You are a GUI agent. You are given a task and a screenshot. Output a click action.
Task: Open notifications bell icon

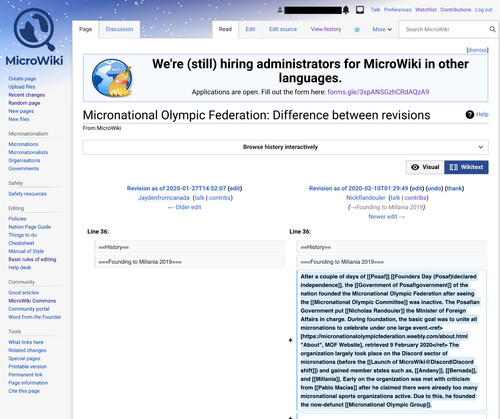(x=346, y=10)
